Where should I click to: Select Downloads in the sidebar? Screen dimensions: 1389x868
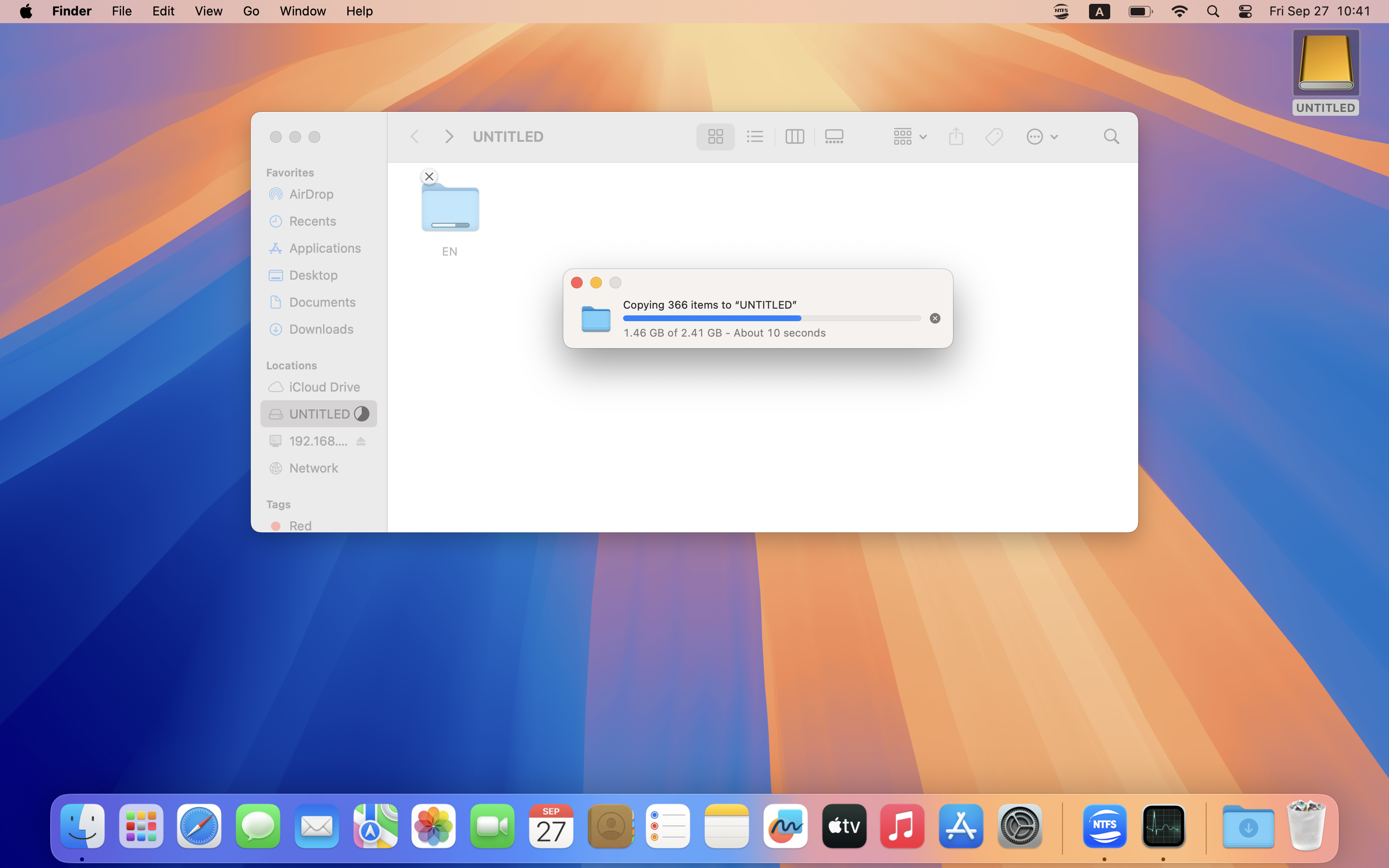click(321, 329)
